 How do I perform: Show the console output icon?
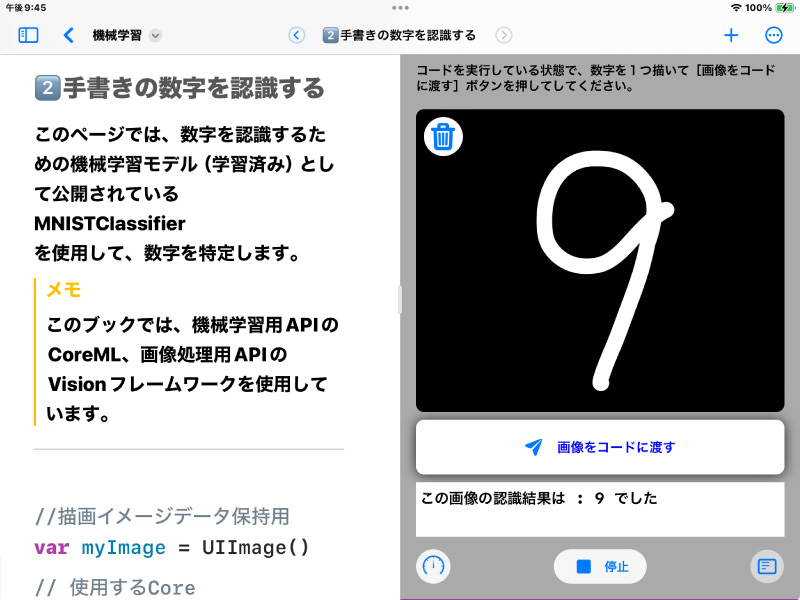point(766,566)
